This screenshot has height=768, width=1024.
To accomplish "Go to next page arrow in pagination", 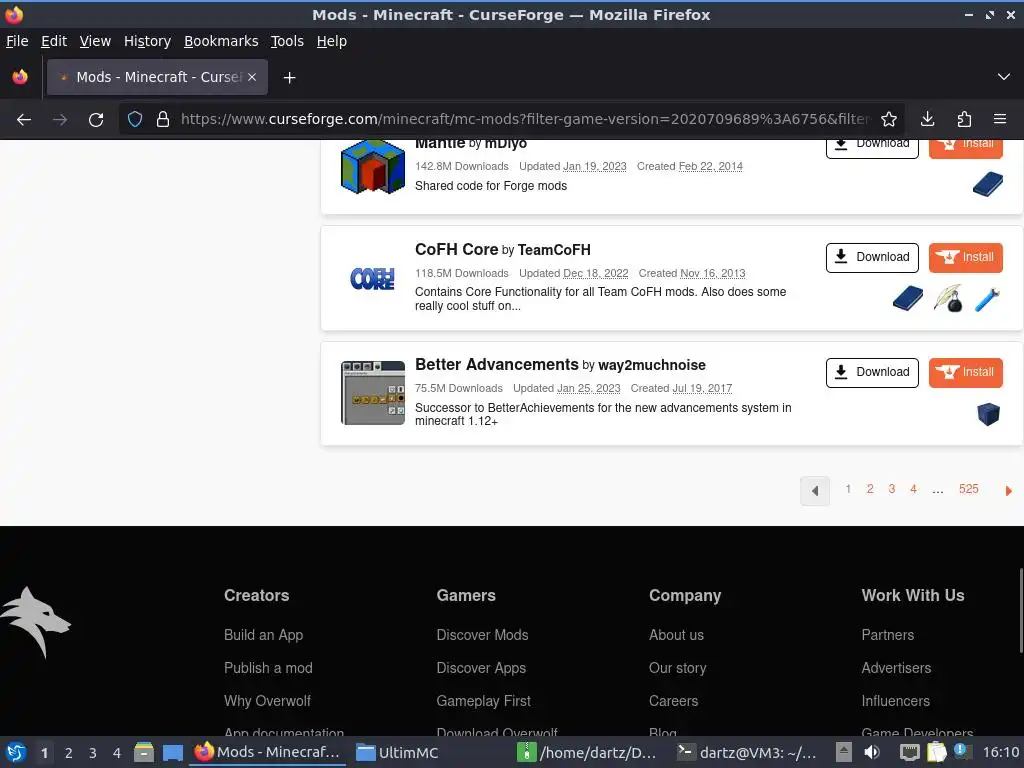I will click(x=1008, y=490).
